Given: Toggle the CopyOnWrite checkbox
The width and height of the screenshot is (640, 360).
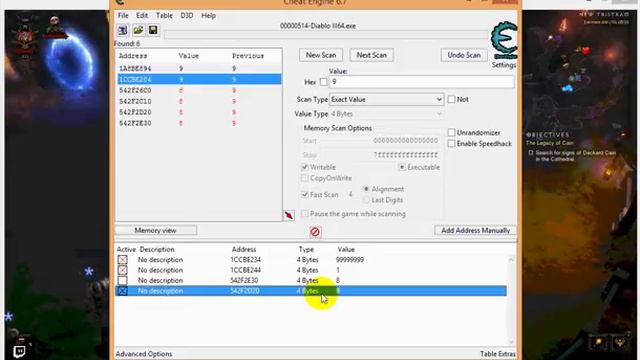Looking at the screenshot, I should [x=304, y=178].
